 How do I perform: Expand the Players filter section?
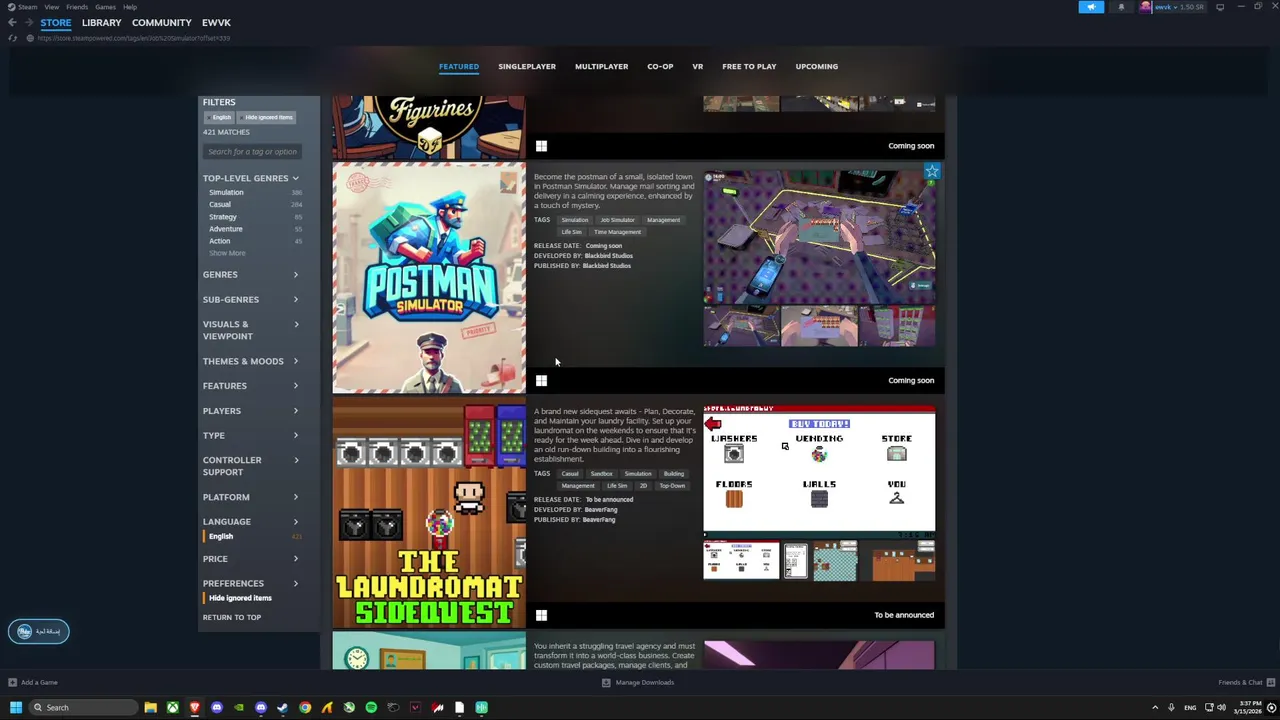pyautogui.click(x=251, y=411)
